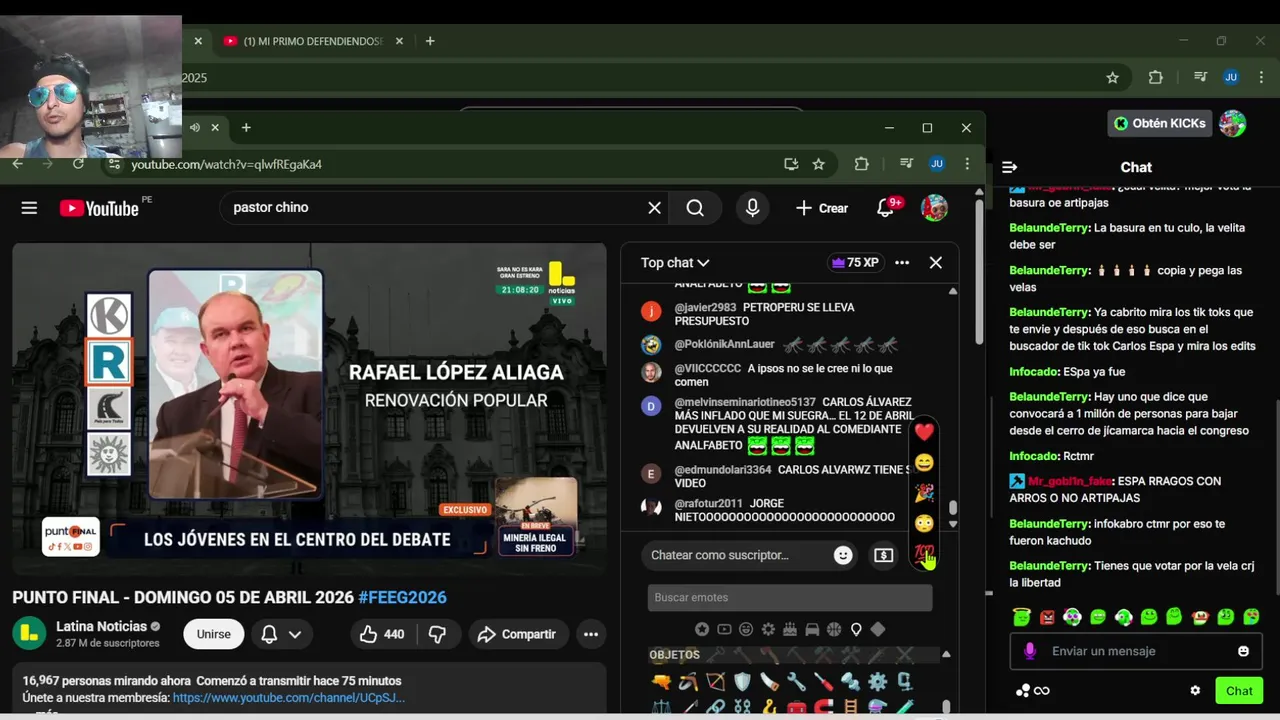Jump to the car travel emoji category
The height and width of the screenshot is (720, 1280).
tap(812, 629)
